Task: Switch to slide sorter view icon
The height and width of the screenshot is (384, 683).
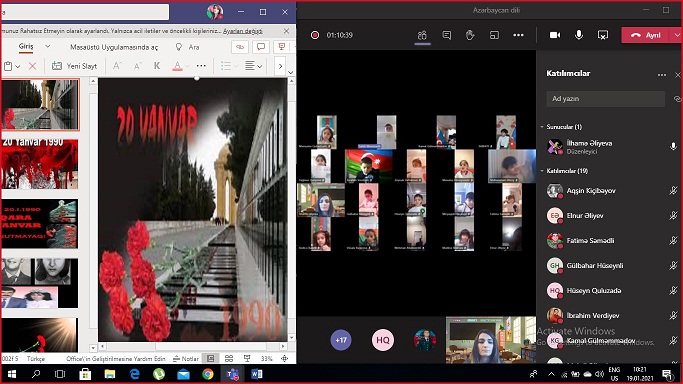Action: (x=229, y=358)
